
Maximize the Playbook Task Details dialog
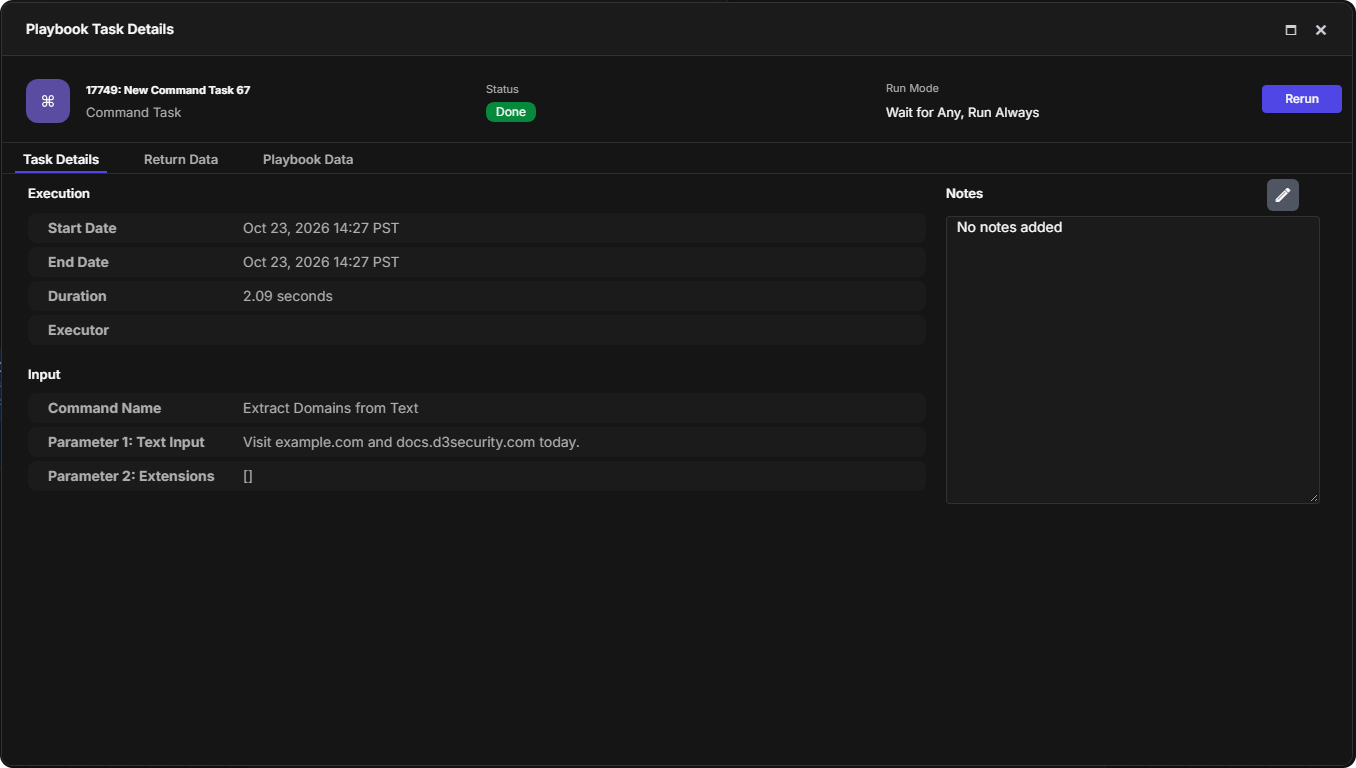1291,30
